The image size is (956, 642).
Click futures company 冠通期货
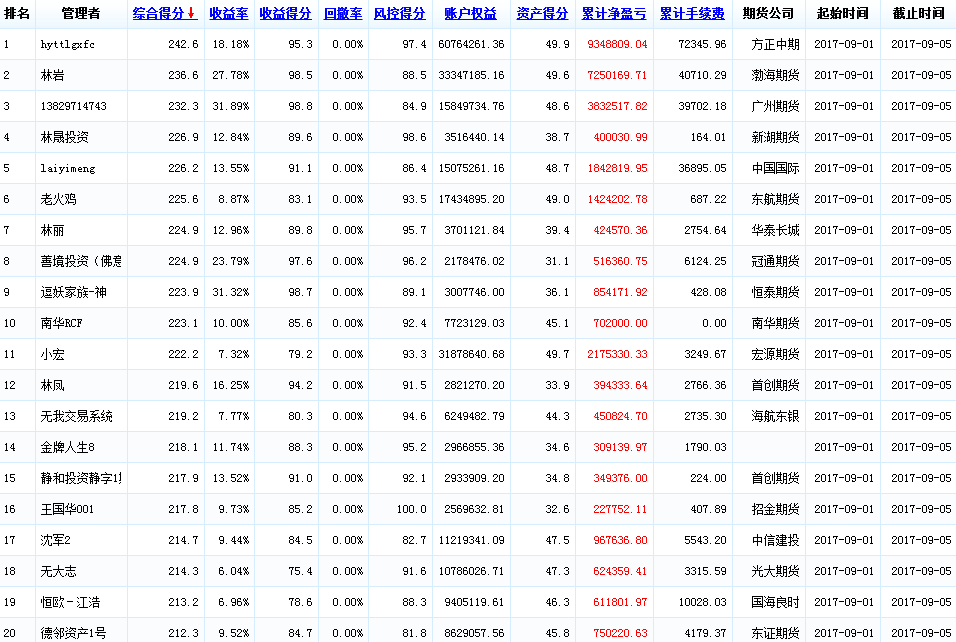pos(775,262)
